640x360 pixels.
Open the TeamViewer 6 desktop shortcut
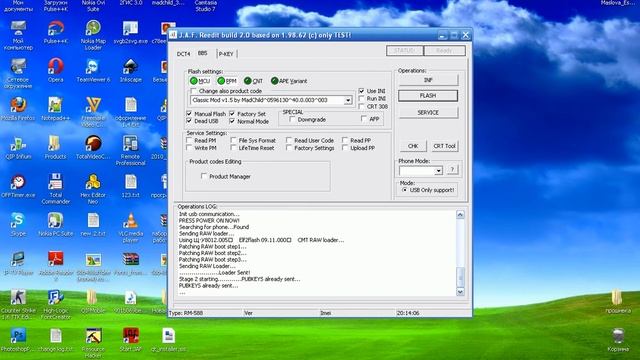(x=93, y=66)
